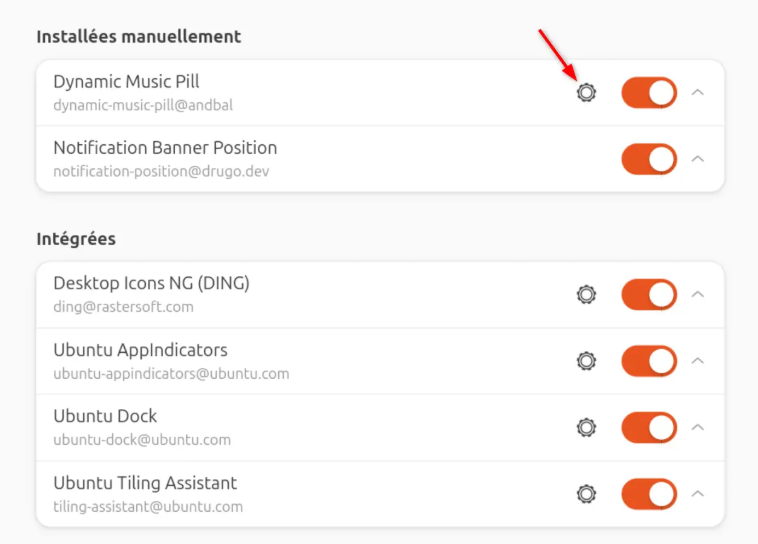Expand Ubuntu Tiling Assistant details chevron
The height and width of the screenshot is (544, 758).
tap(698, 493)
